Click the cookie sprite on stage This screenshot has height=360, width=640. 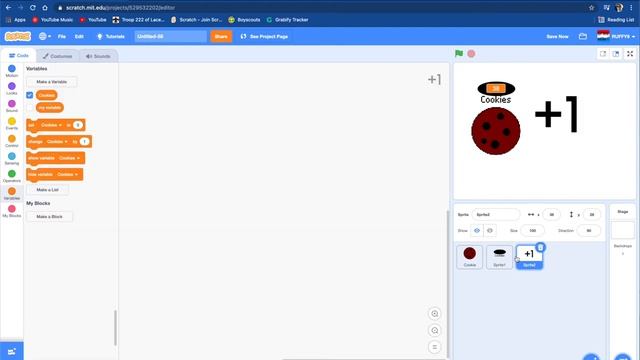tap(496, 131)
